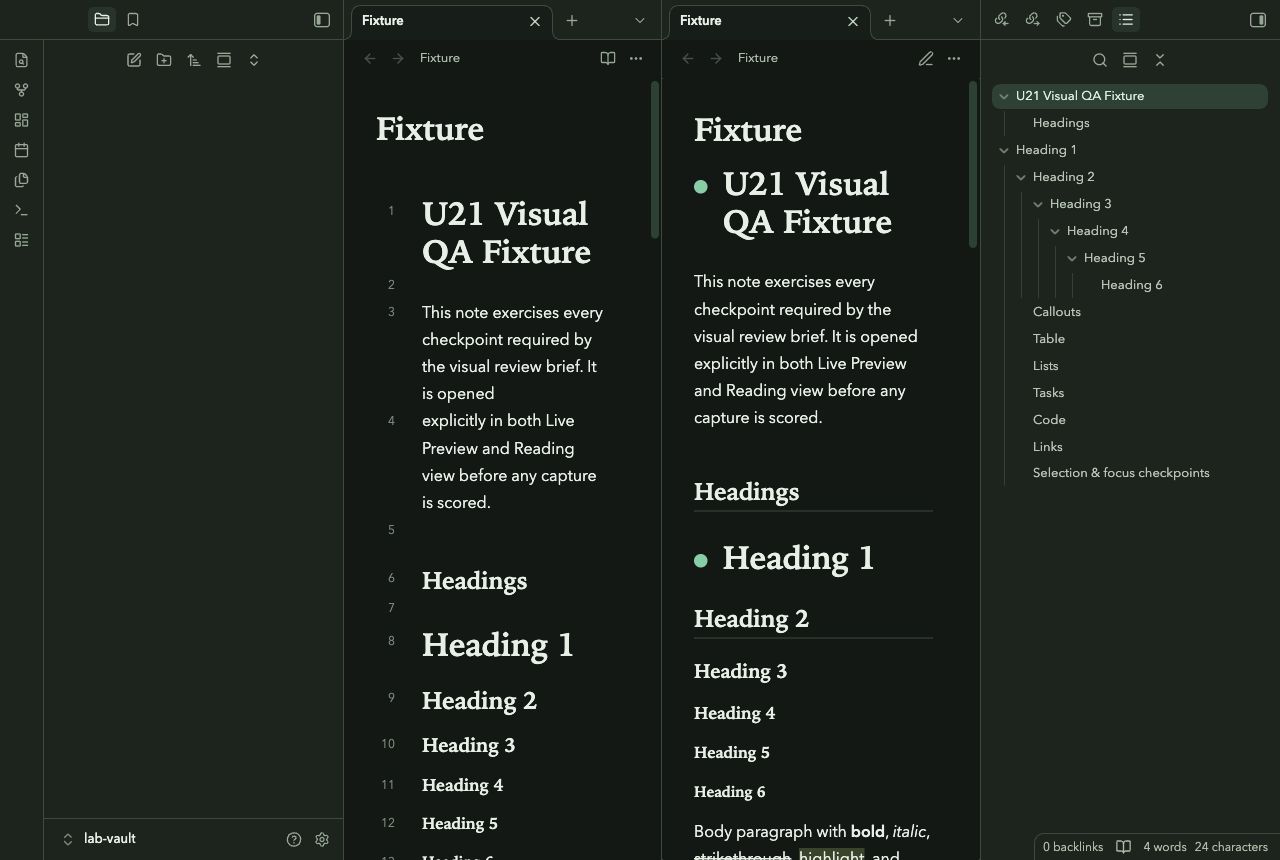Open tab list dropdown of Live Preview pane

pos(640,20)
